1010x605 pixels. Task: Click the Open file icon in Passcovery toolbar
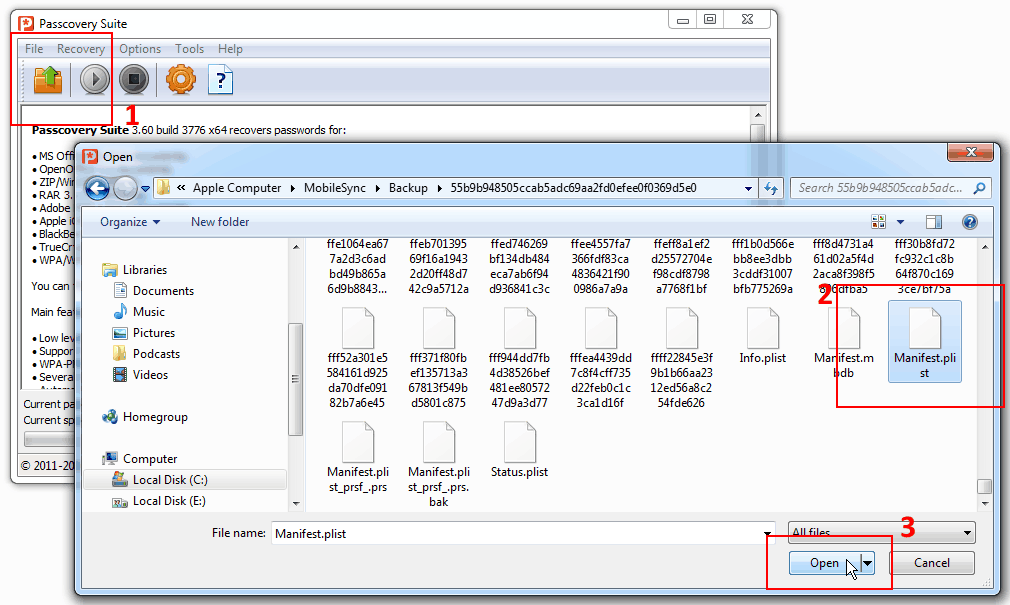48,80
